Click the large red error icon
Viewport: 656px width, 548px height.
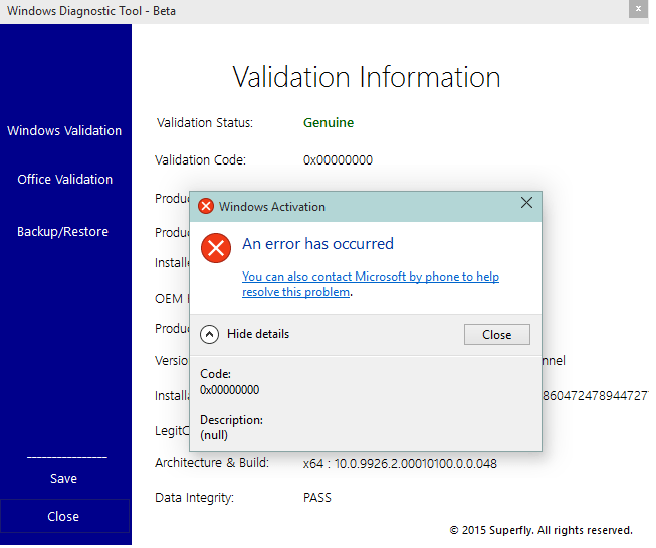point(216,248)
